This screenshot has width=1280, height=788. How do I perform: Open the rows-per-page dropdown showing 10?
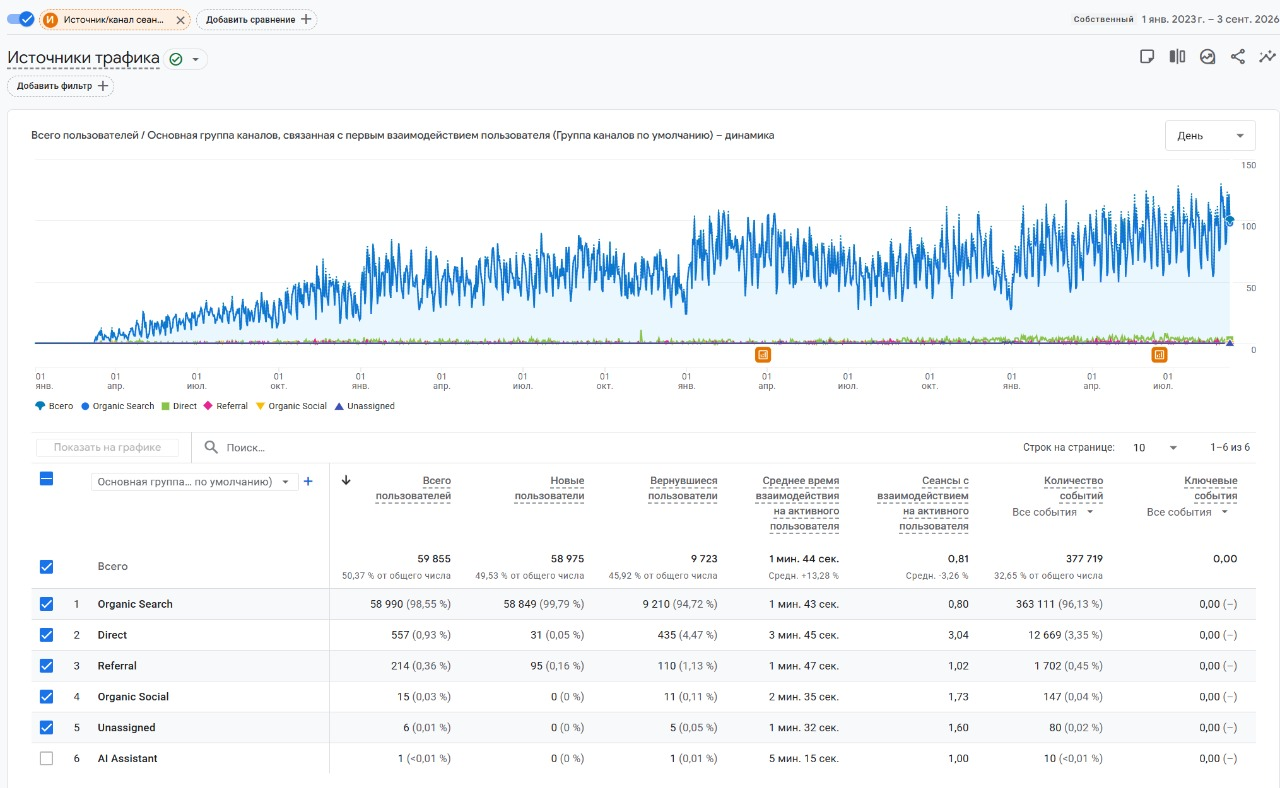click(1156, 448)
